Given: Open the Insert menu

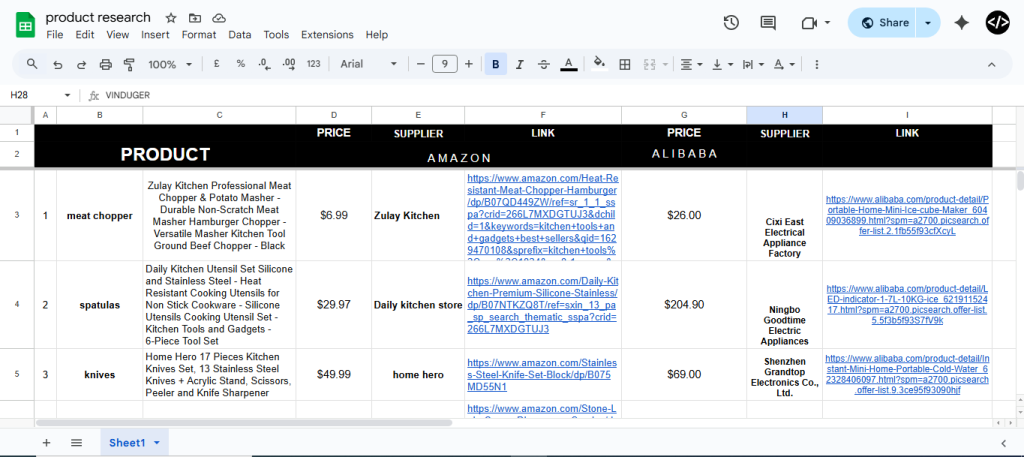Looking at the screenshot, I should pos(155,35).
